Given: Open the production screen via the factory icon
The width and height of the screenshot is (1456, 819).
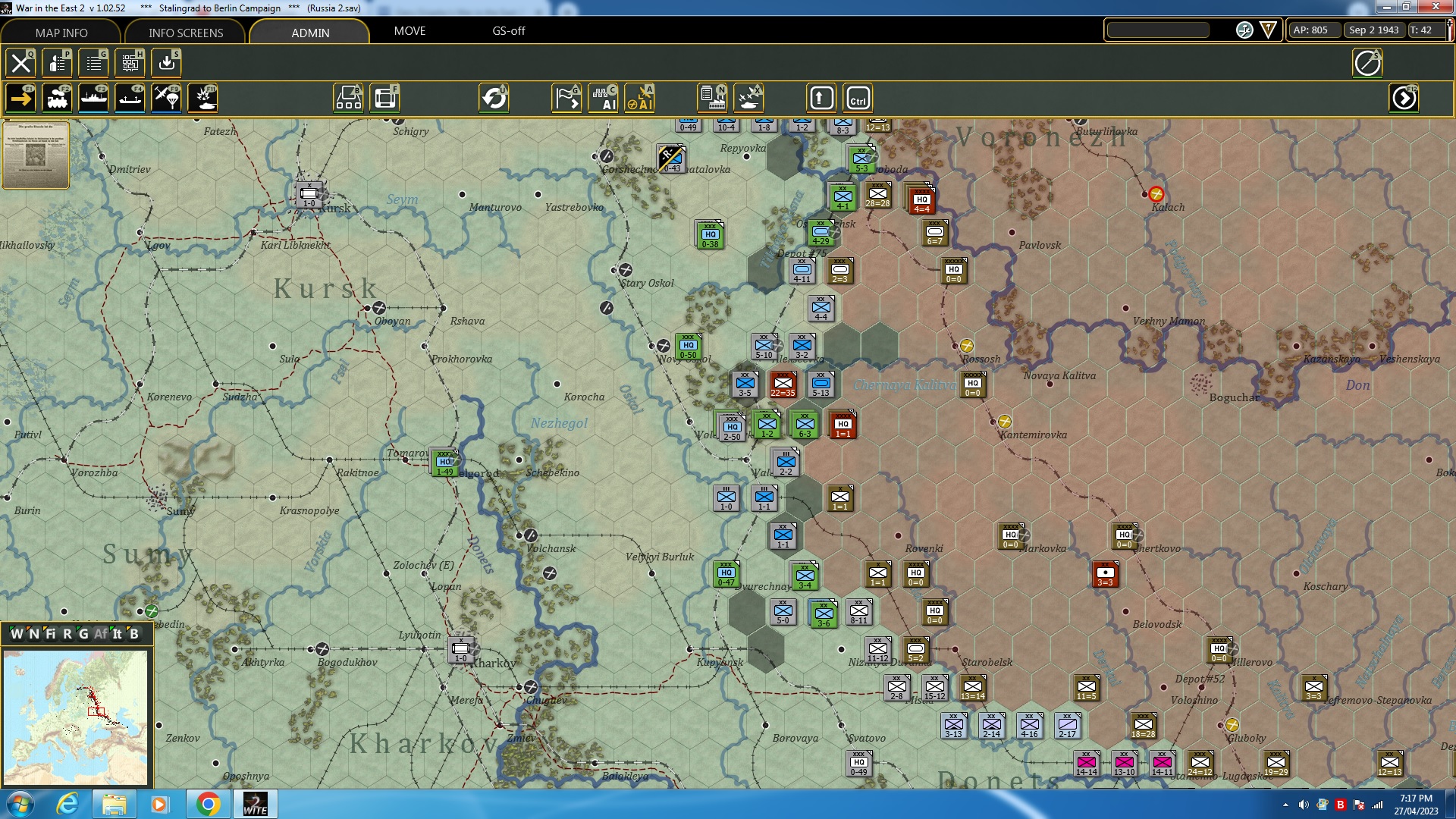Looking at the screenshot, I should point(711,97).
